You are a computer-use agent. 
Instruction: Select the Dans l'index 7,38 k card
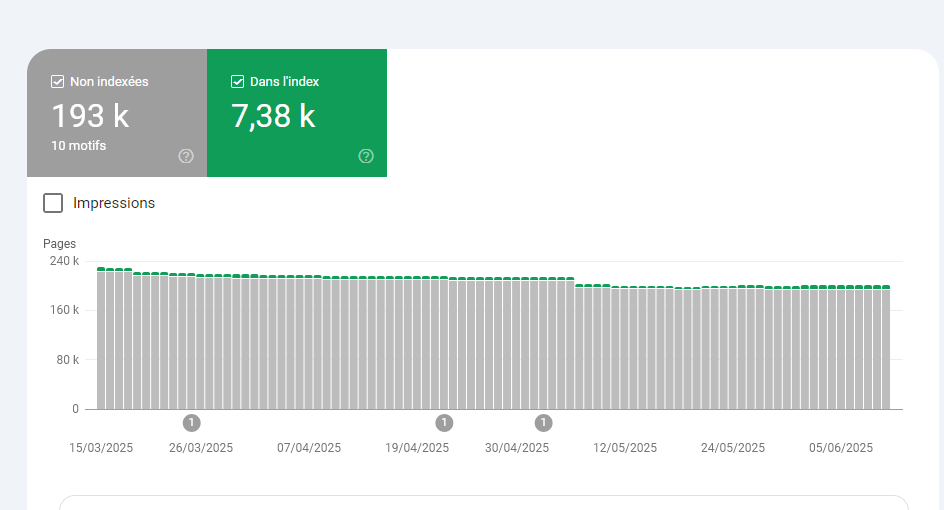(x=297, y=113)
